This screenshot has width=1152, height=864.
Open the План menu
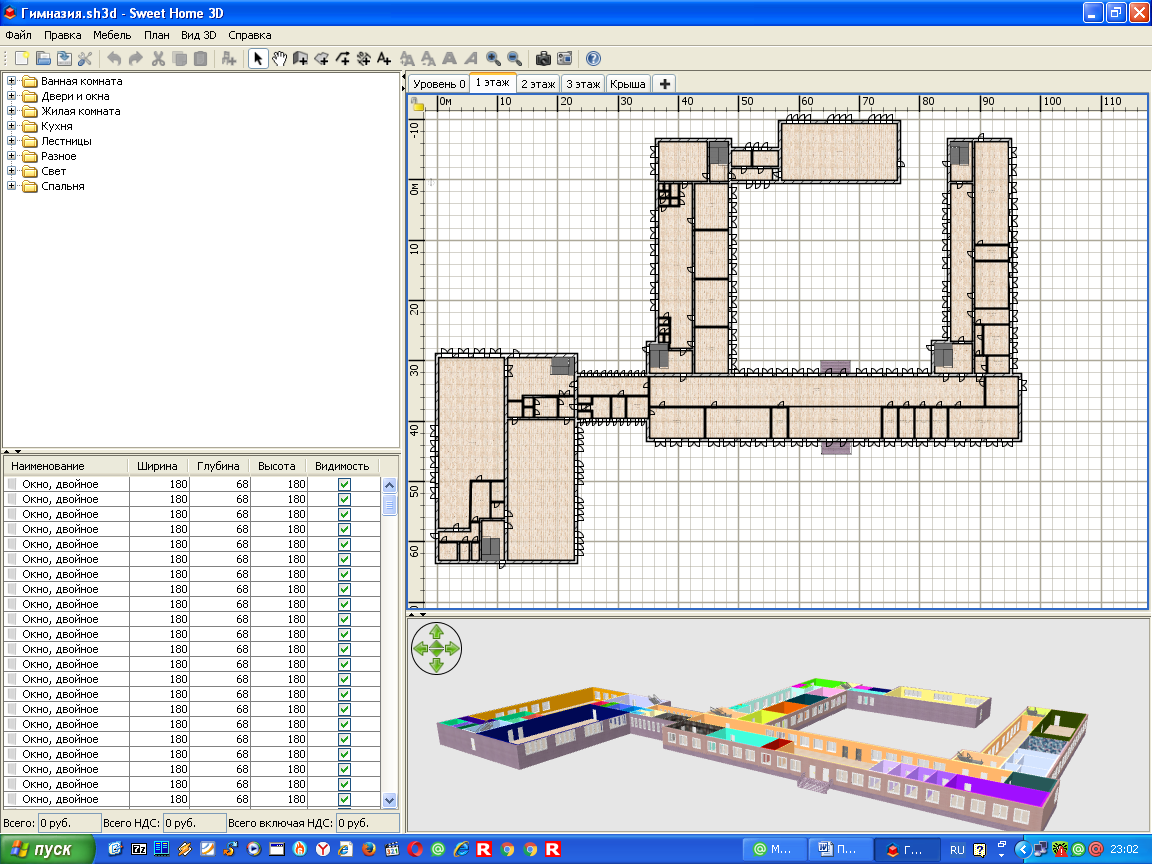click(156, 35)
